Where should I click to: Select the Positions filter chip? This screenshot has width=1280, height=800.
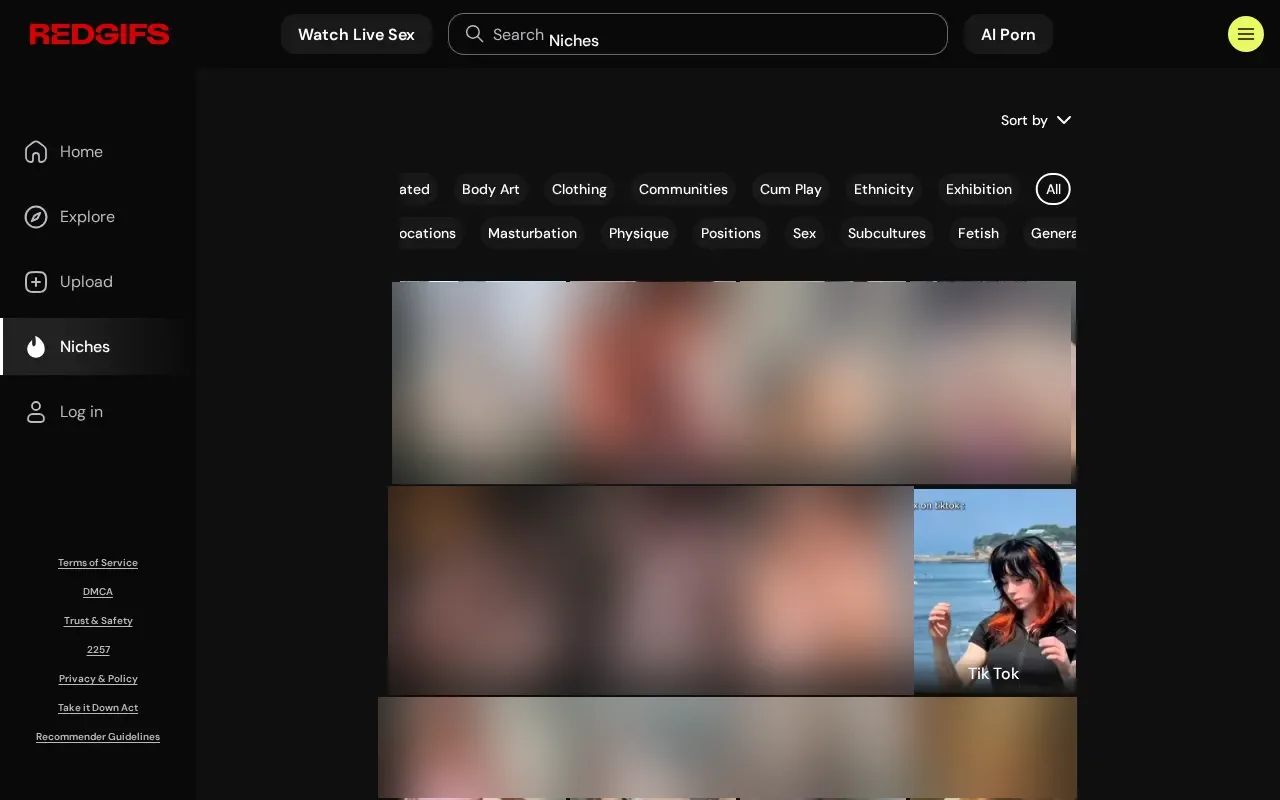(731, 233)
